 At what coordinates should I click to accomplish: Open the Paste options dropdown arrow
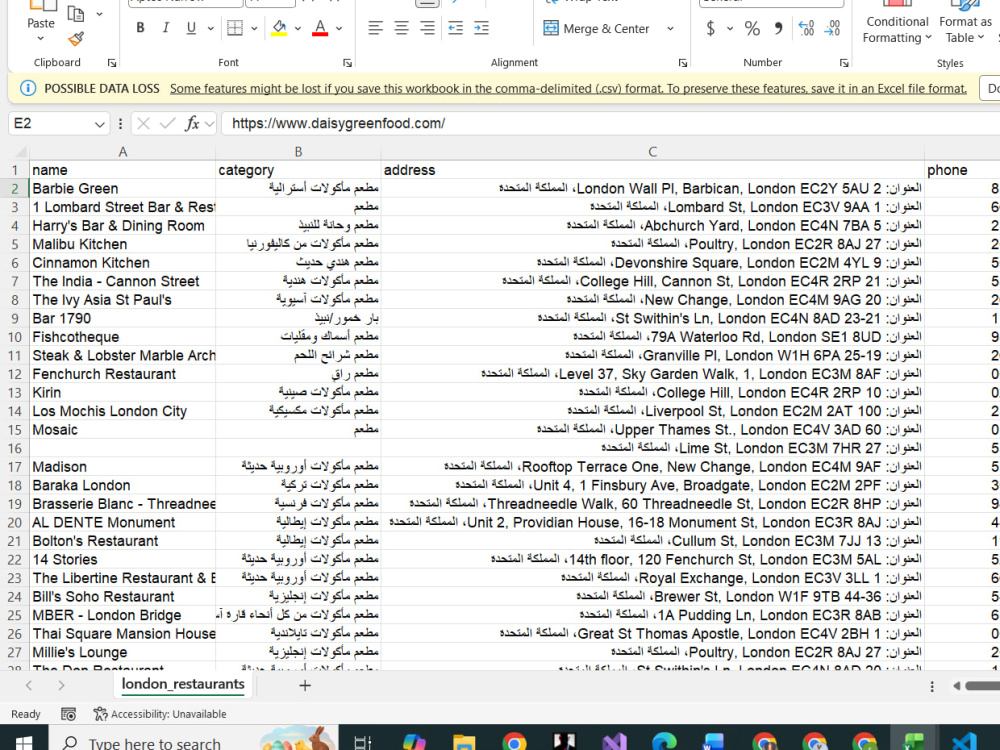[x=41, y=39]
